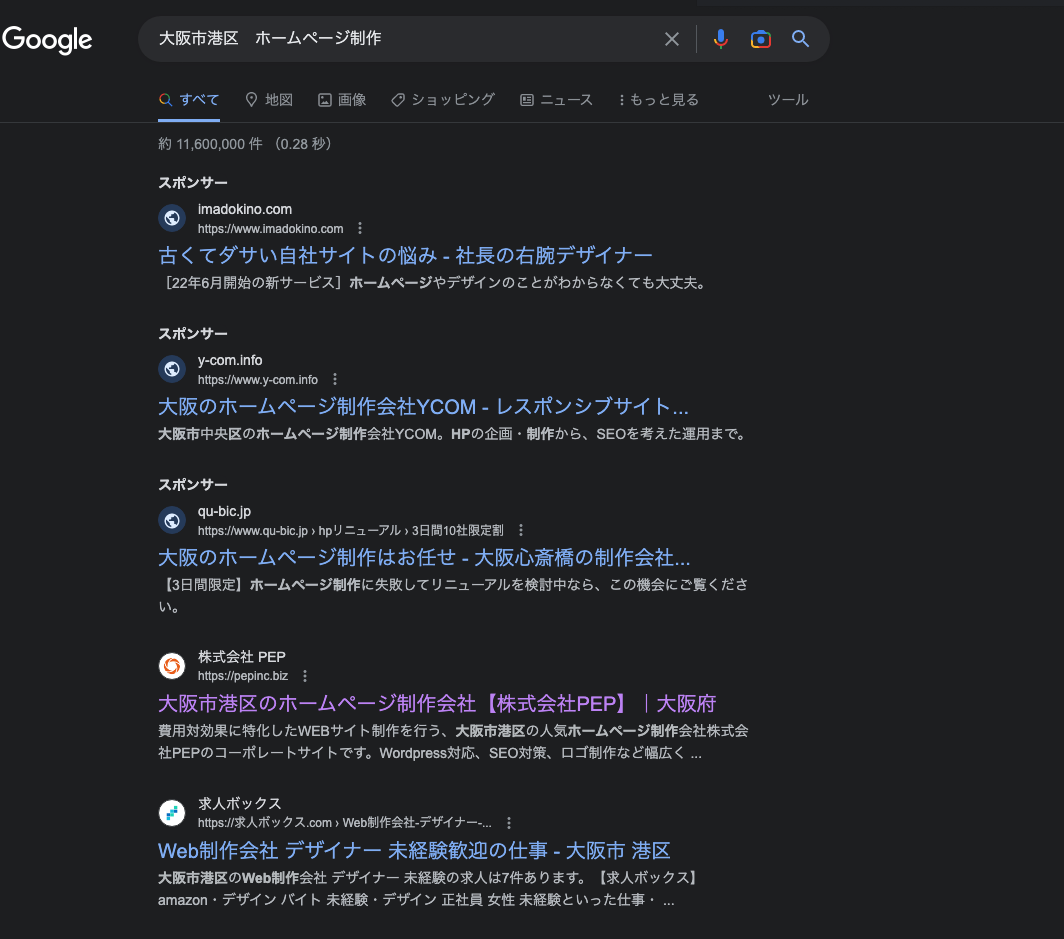Click the 株式会社 PEP site name
This screenshot has width=1064, height=939.
[x=242, y=657]
